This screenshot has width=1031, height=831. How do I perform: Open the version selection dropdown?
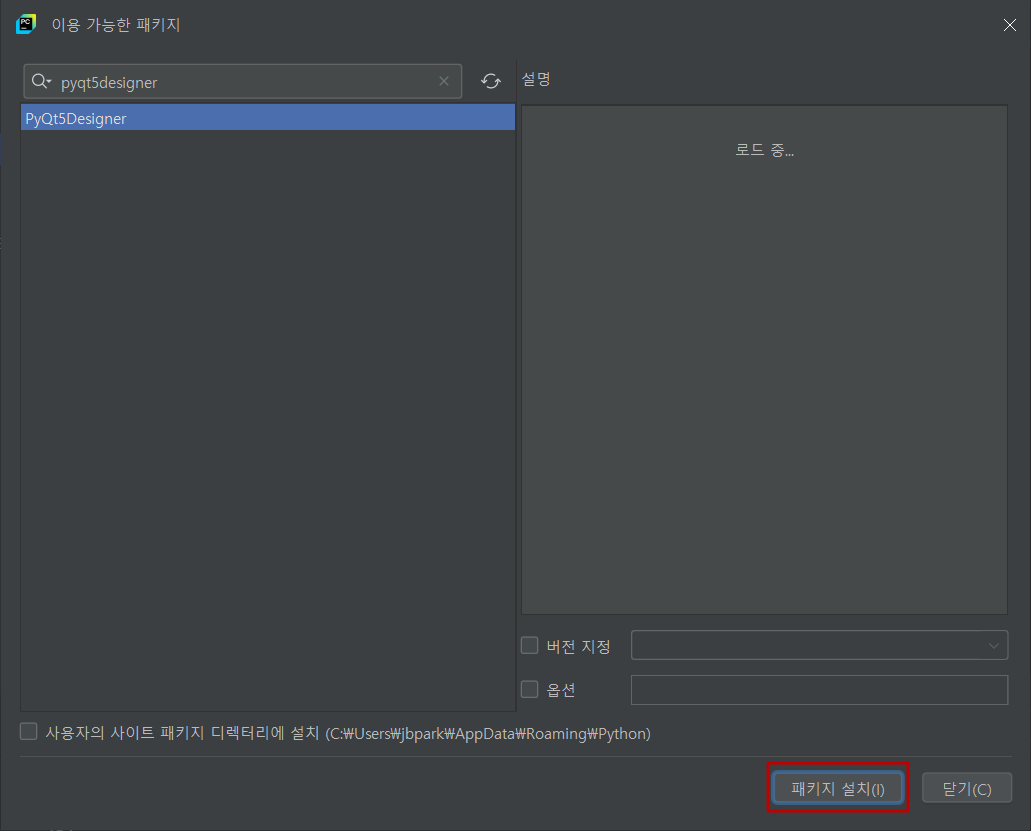[819, 645]
